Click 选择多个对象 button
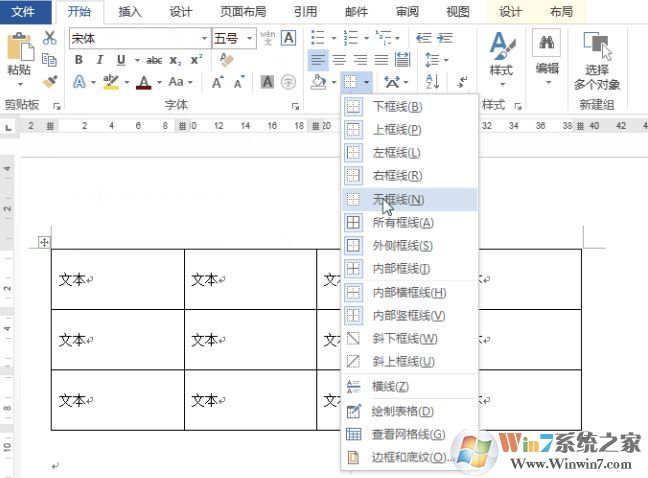Image resolution: width=648 pixels, height=478 pixels. [596, 60]
